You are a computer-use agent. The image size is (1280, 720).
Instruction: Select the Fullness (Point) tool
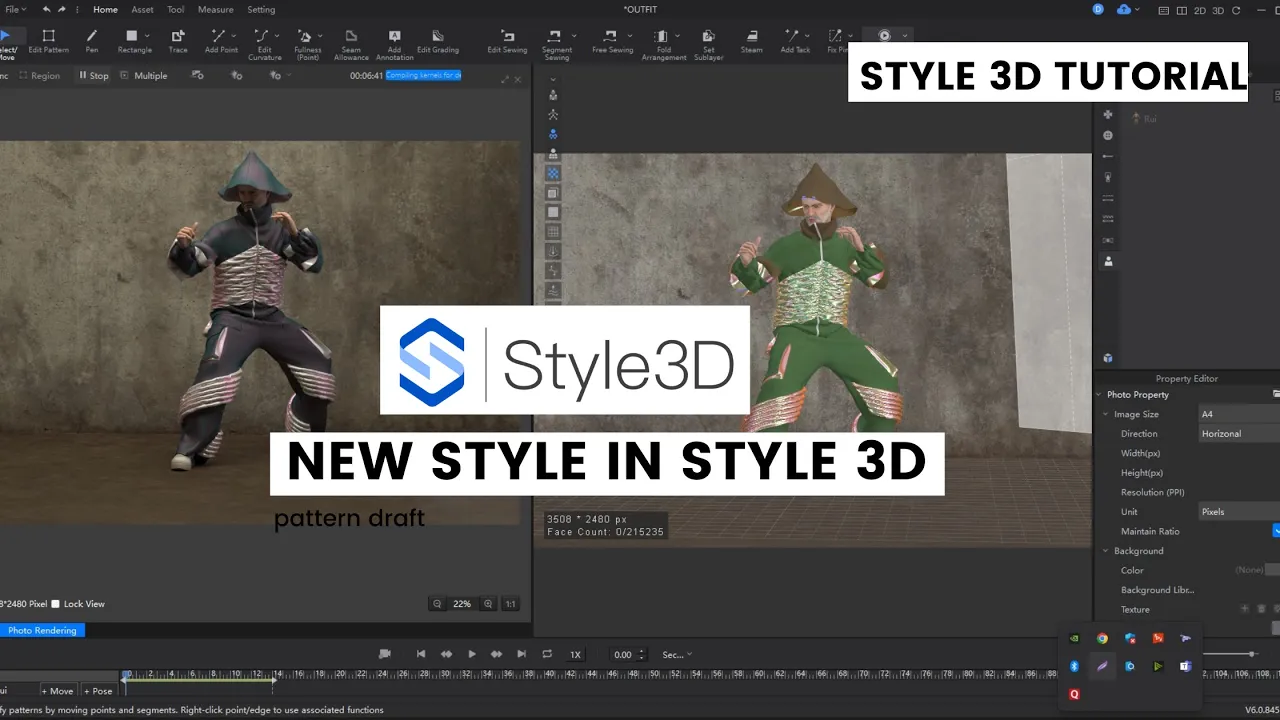coord(307,45)
